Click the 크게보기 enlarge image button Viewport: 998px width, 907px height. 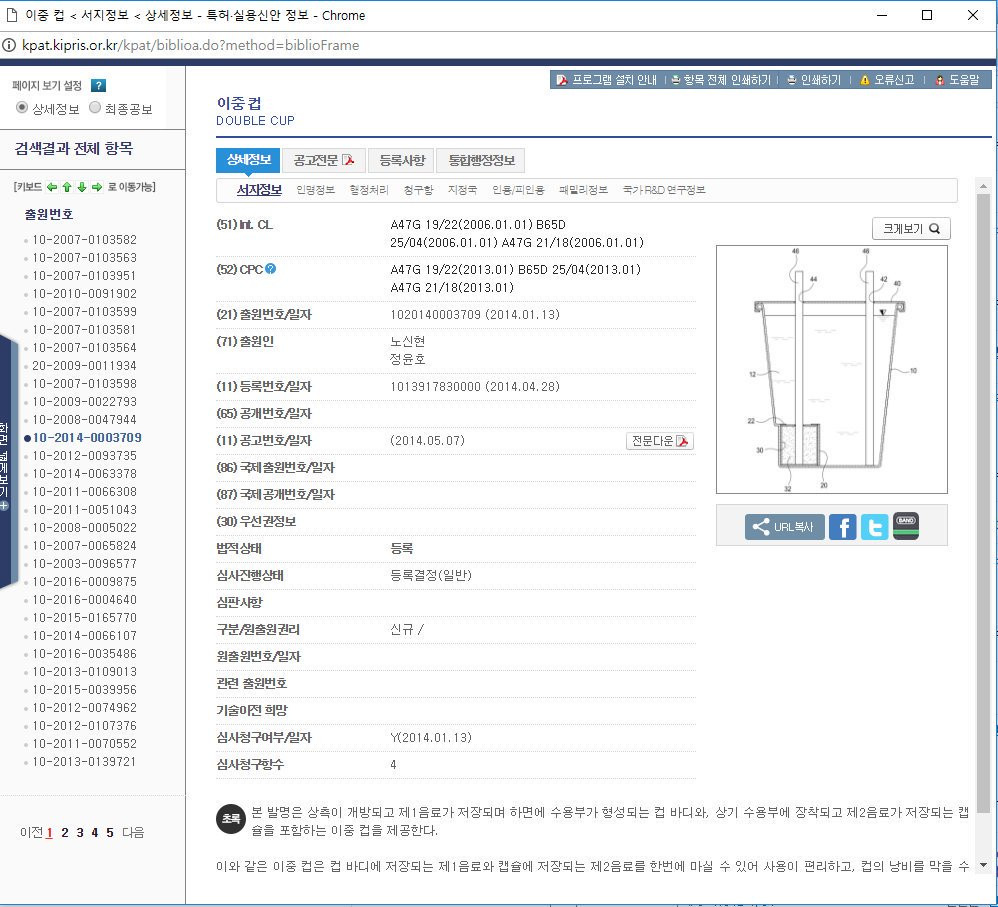tap(910, 229)
